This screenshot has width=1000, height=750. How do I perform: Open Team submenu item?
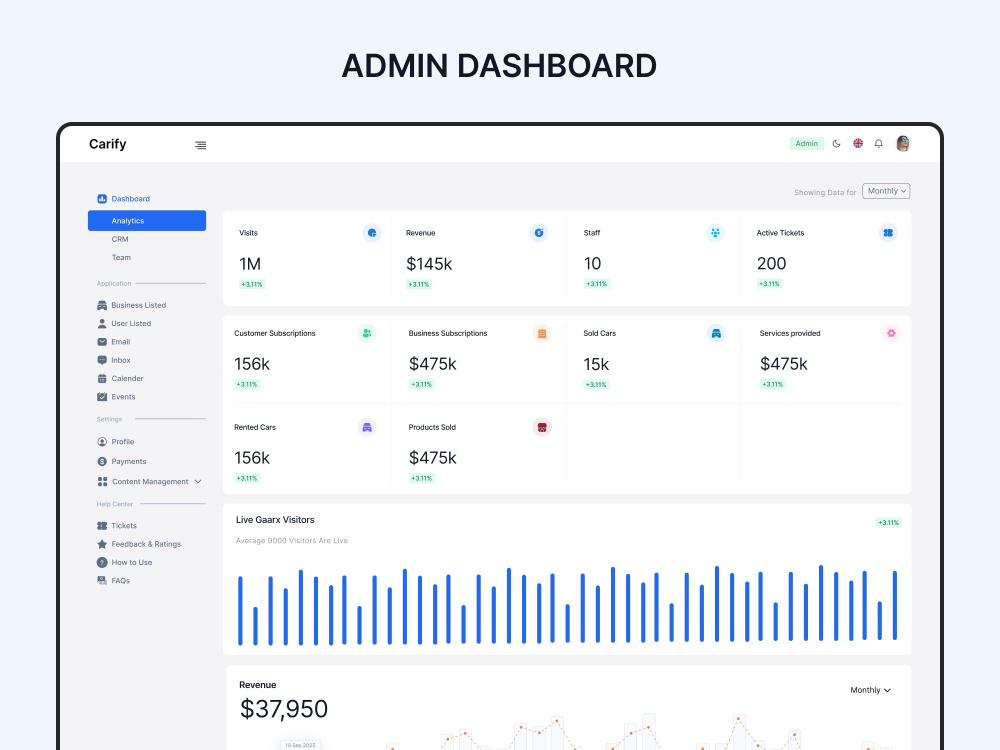coord(121,258)
